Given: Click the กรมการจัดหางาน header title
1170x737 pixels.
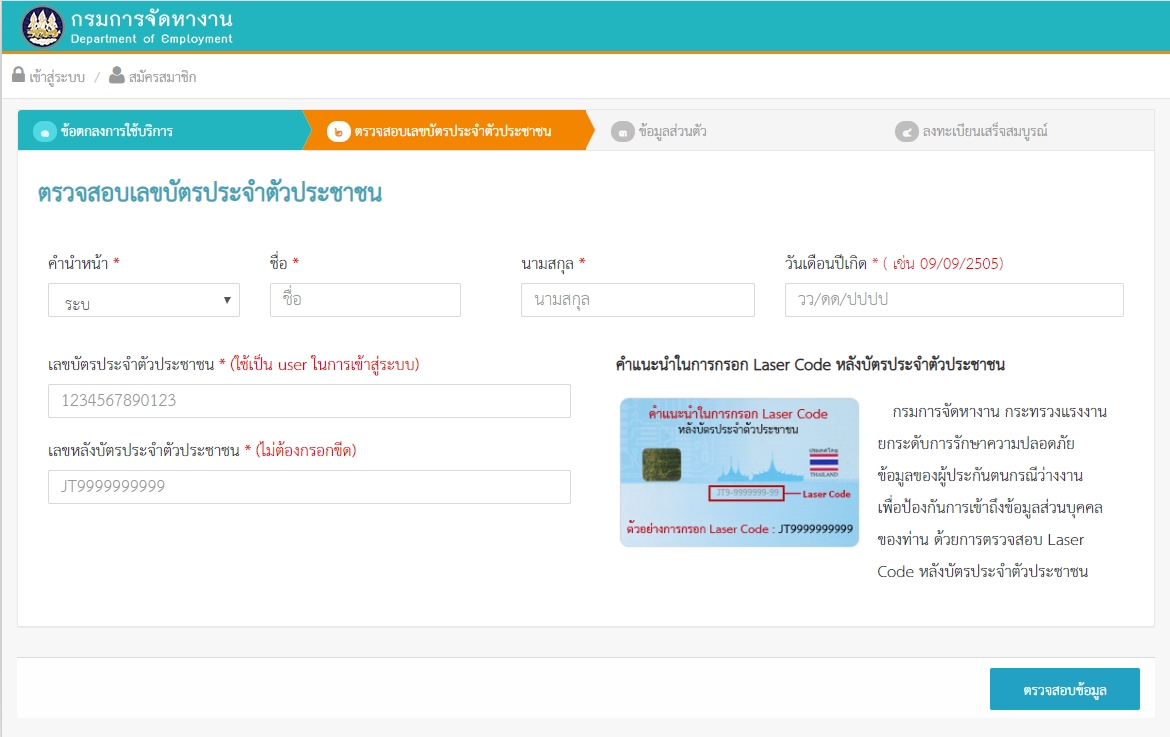Looking at the screenshot, I should point(151,19).
